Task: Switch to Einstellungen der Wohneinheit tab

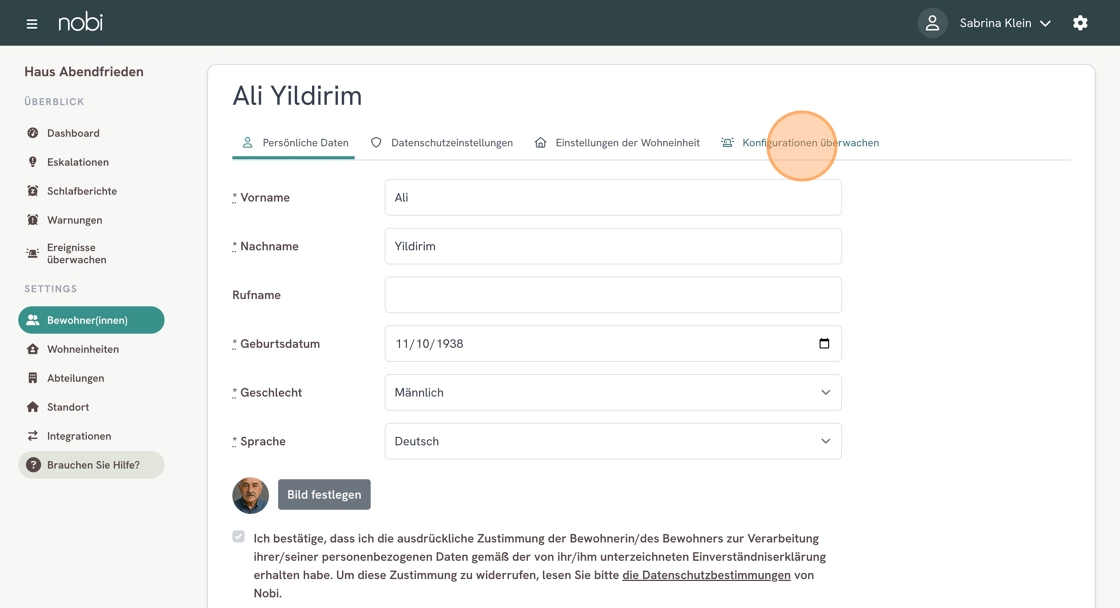Action: [617, 143]
